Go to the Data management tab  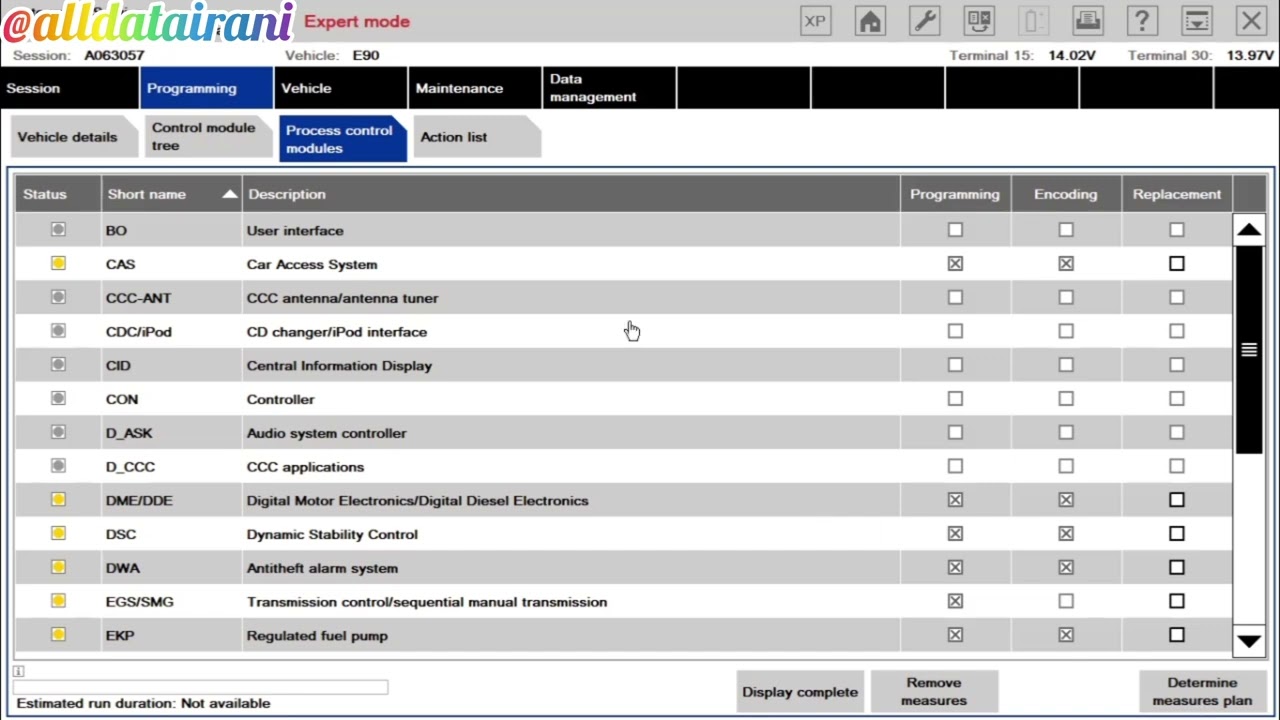click(609, 88)
